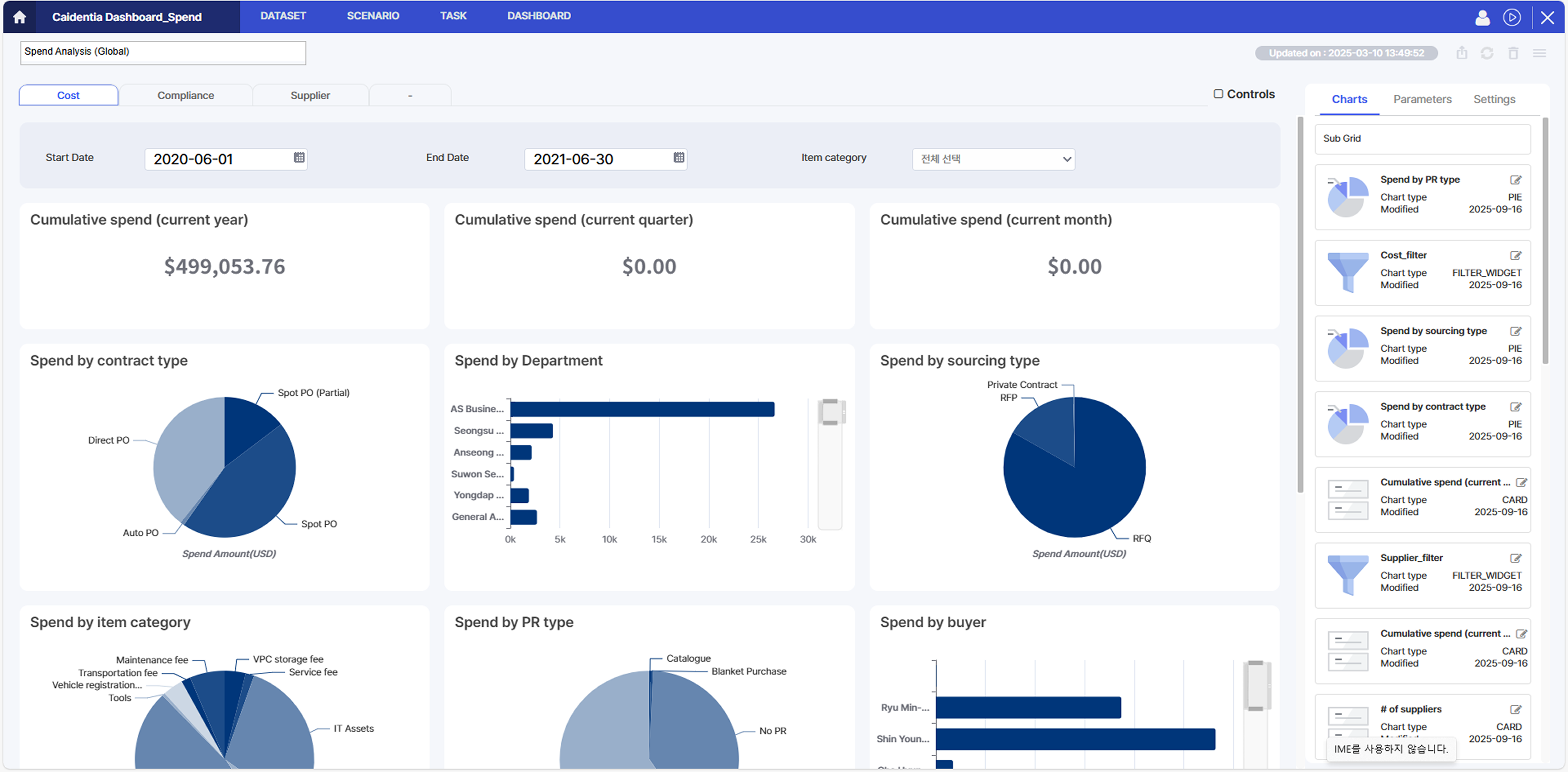Click the DASHBOARD menu item
The width and height of the screenshot is (1568, 772).
539,16
